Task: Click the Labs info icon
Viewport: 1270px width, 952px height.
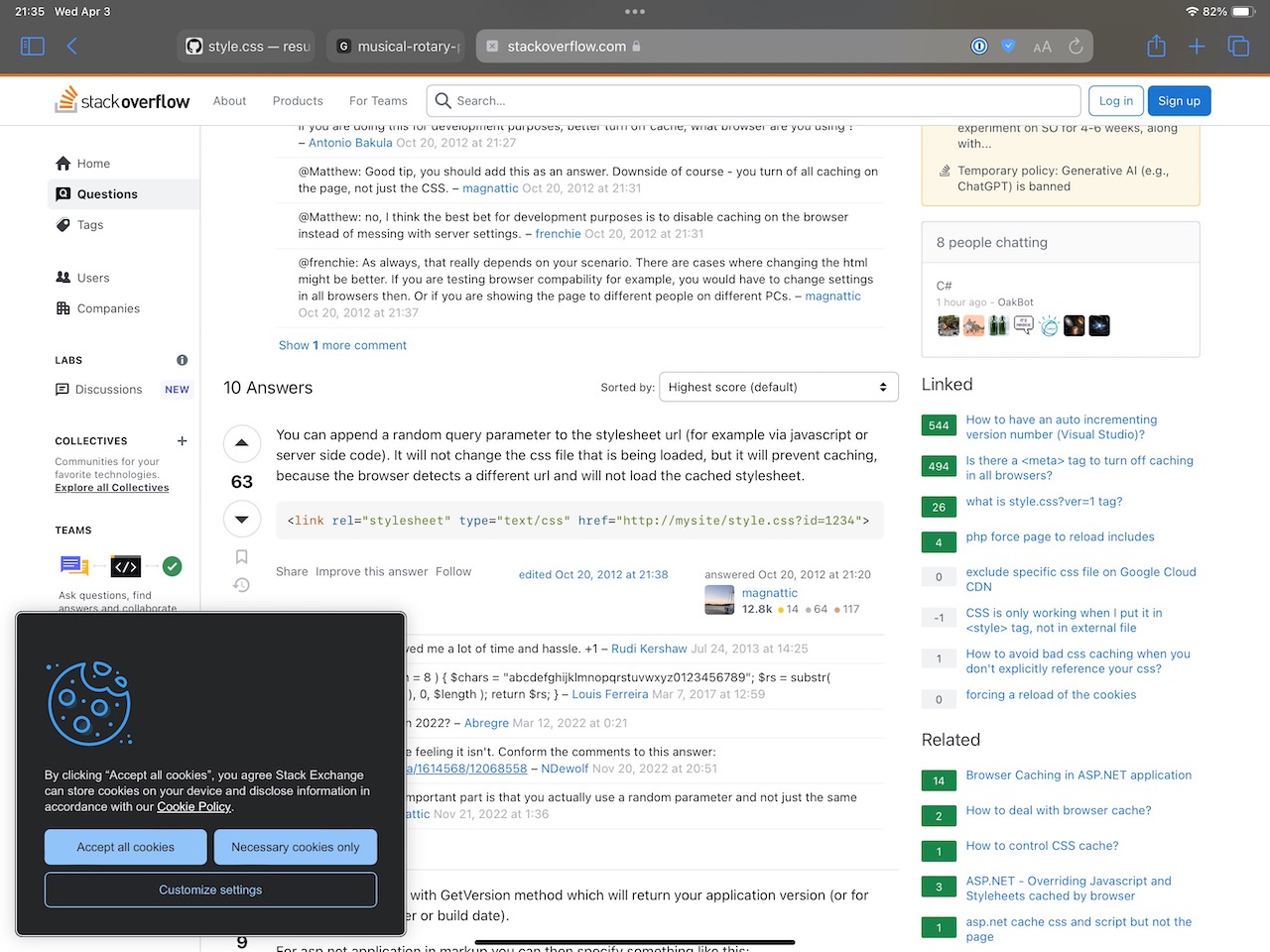Action: [182, 360]
